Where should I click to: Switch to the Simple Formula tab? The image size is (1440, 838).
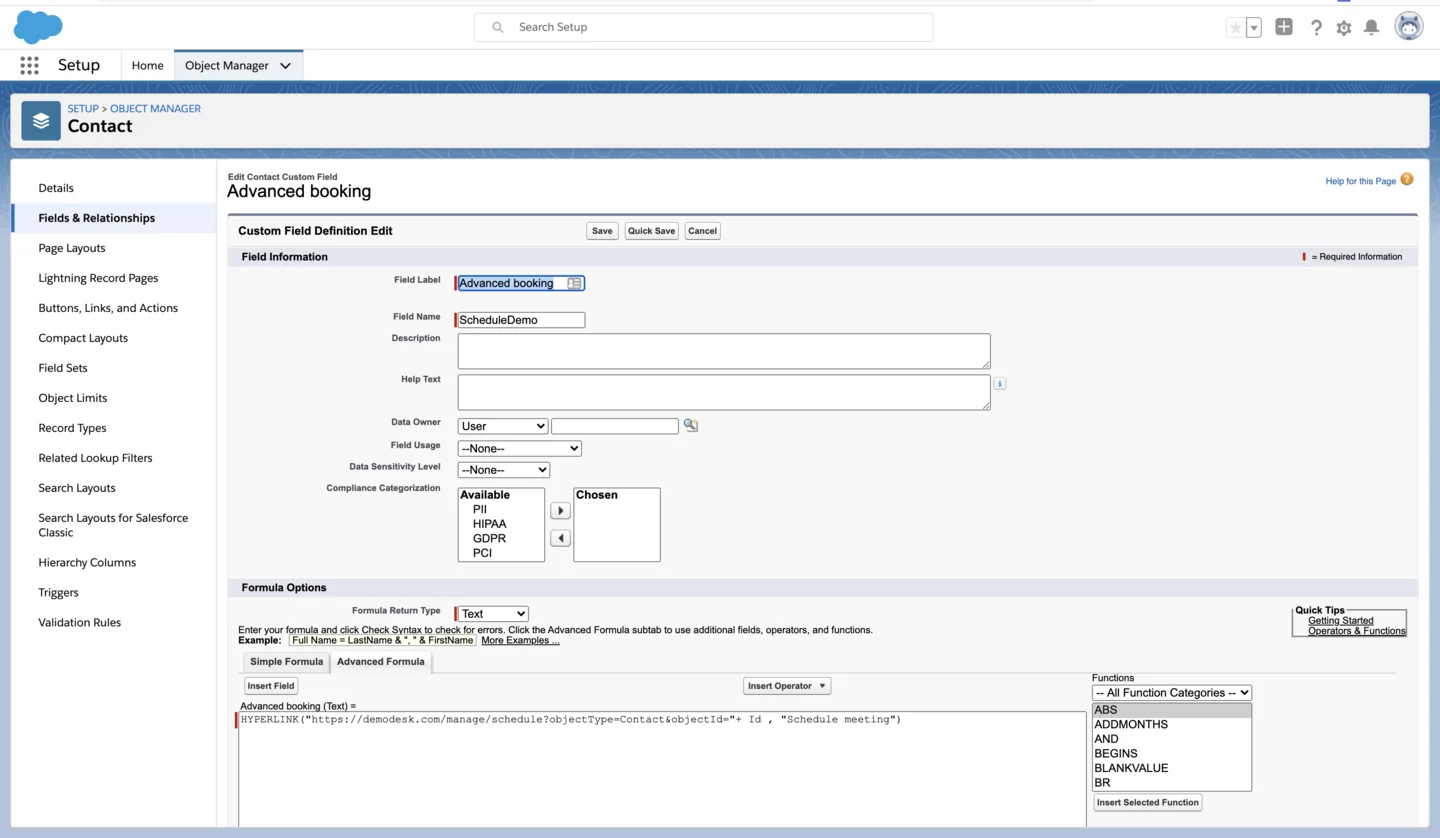pyautogui.click(x=286, y=662)
